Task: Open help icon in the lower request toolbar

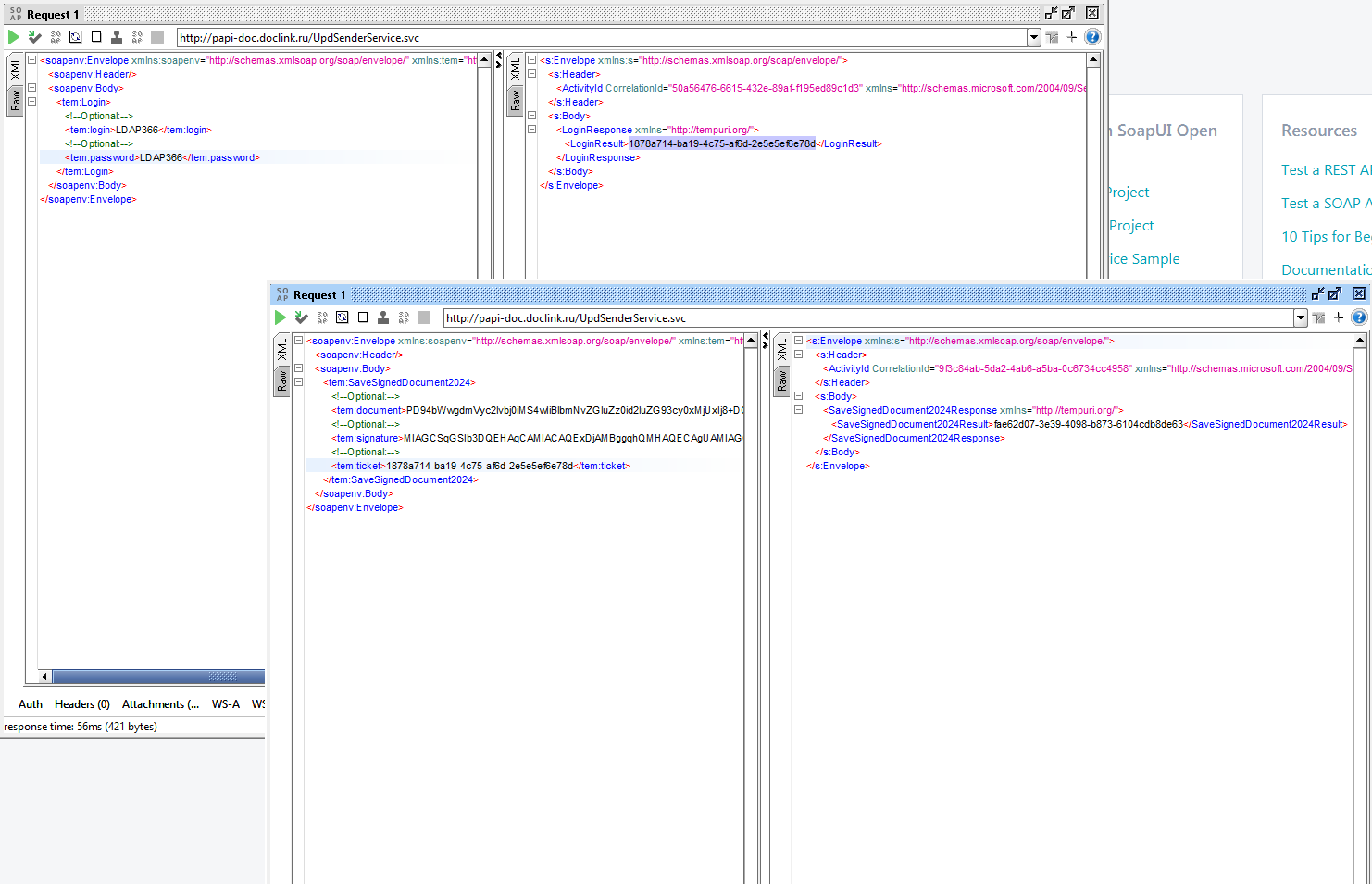Action: (1359, 317)
